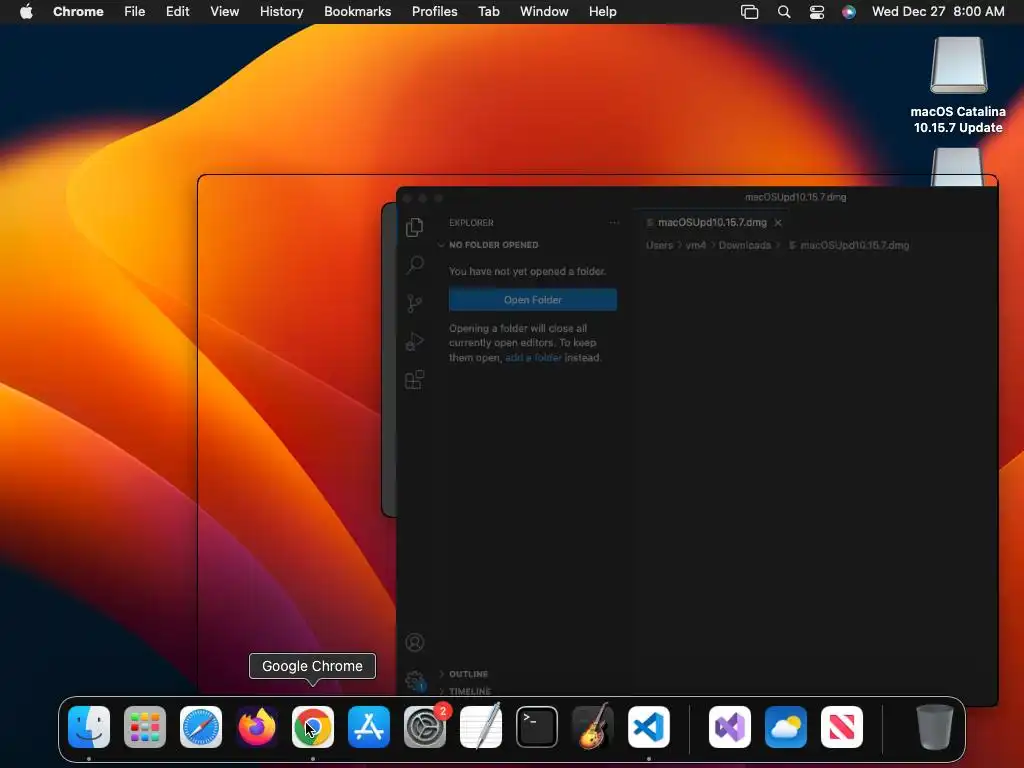
Task: Click the 'add a folder' link
Action: (x=533, y=357)
